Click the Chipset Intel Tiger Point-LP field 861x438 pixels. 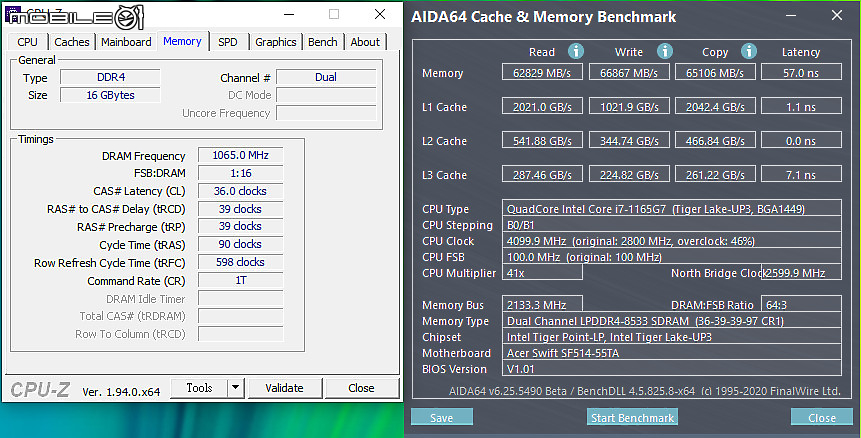672,336
